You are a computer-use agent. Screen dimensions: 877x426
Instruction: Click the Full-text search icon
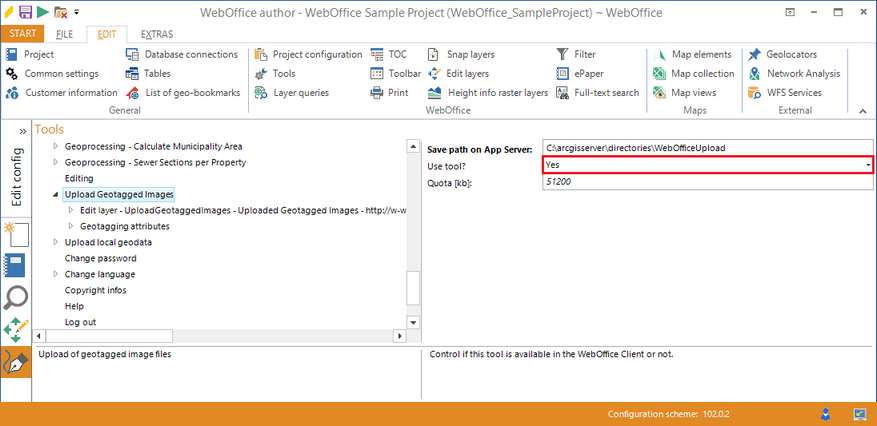coord(562,92)
